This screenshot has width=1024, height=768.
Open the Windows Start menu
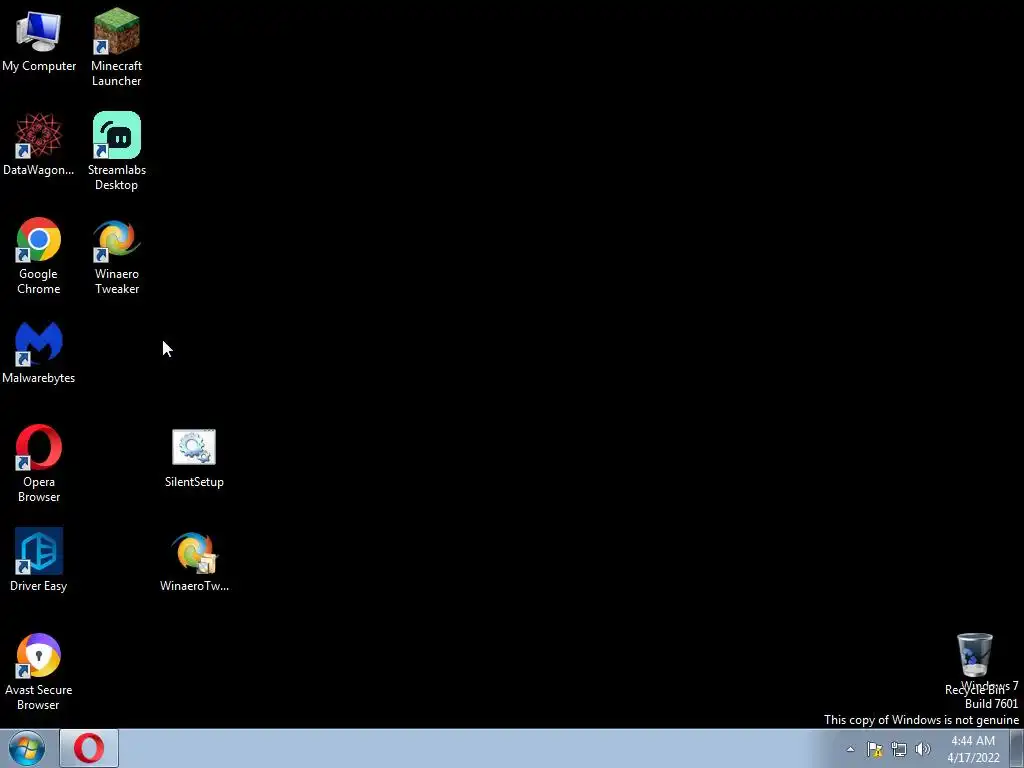[x=27, y=748]
